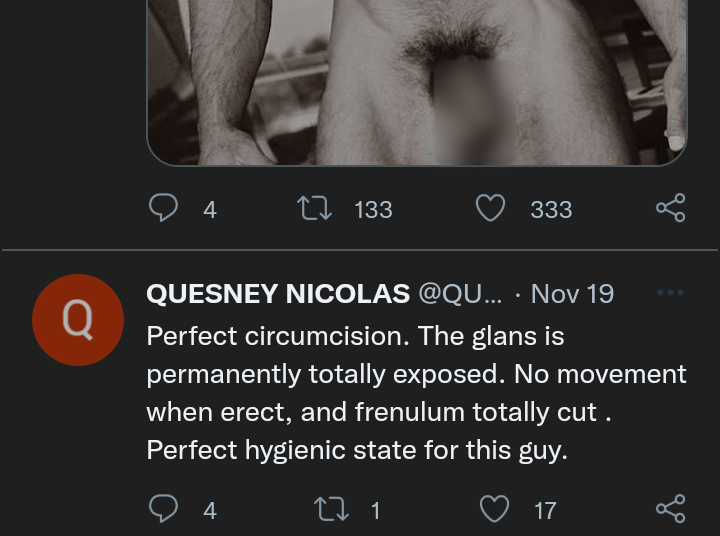720x536 pixels.
Task: Click the 17 likes count
Action: 545,511
